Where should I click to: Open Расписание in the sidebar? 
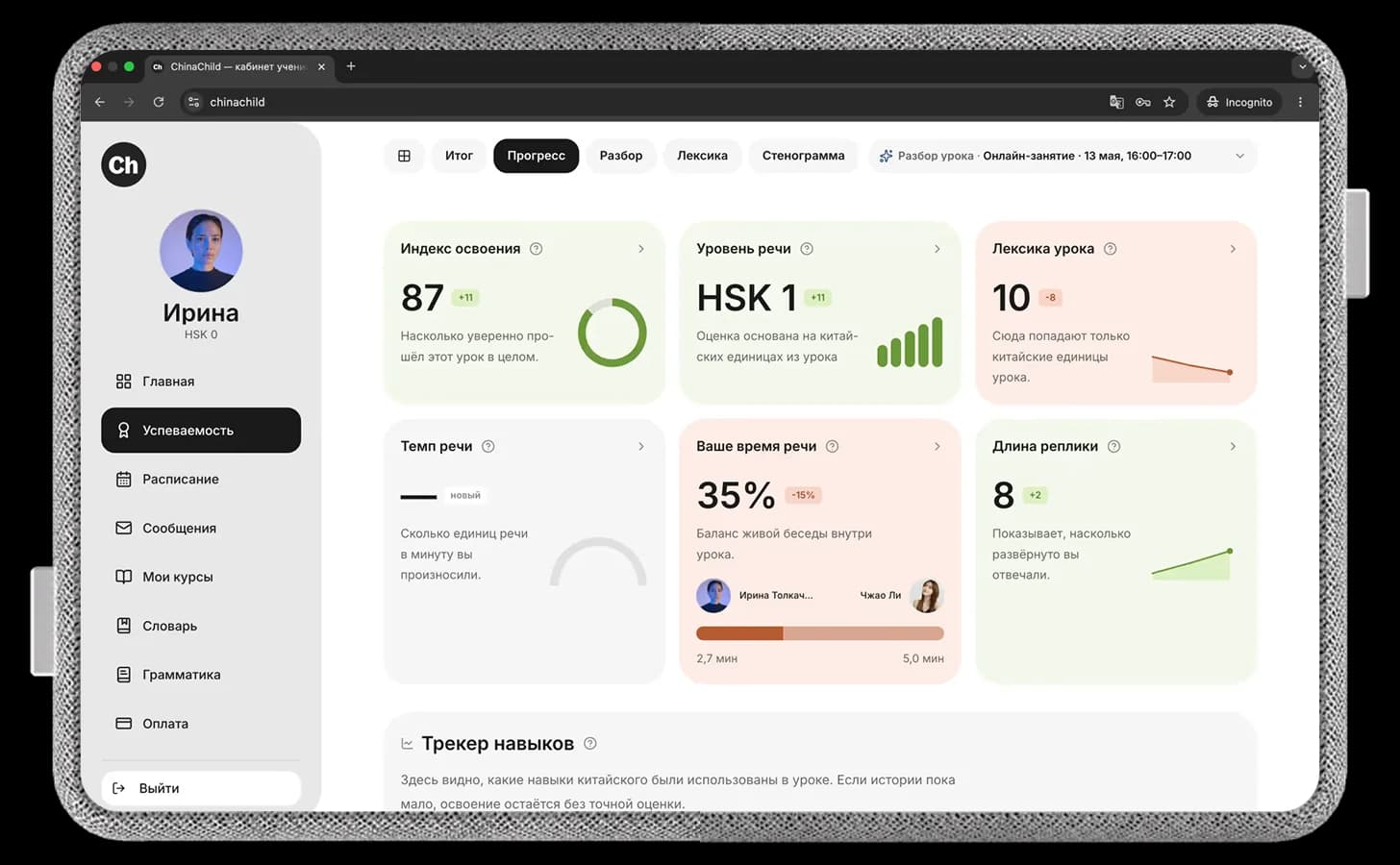coord(201,479)
